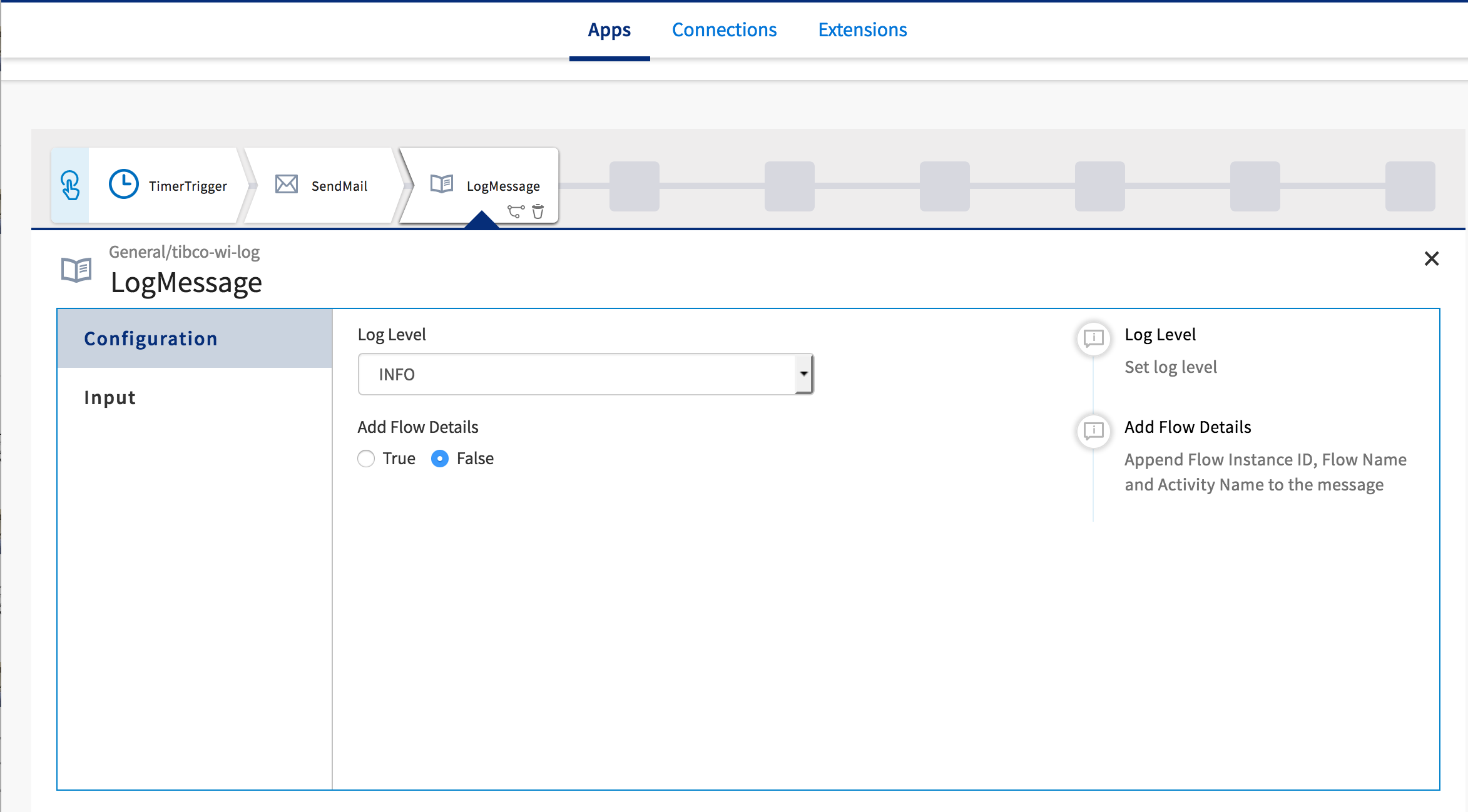The image size is (1468, 812).
Task: Click the last empty activity placeholder
Action: click(1410, 186)
